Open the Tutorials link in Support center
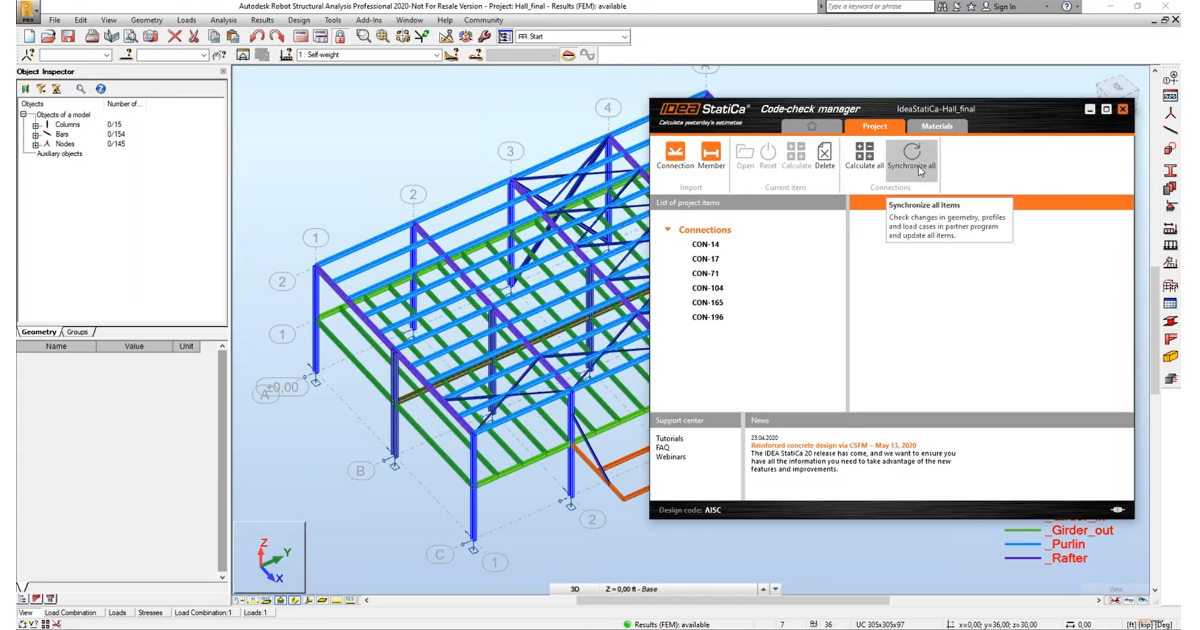 pyautogui.click(x=669, y=439)
